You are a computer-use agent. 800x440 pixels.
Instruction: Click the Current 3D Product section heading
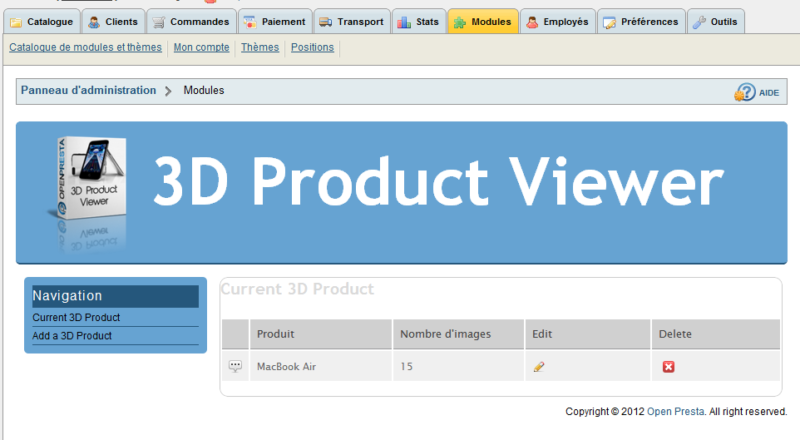[x=297, y=289]
